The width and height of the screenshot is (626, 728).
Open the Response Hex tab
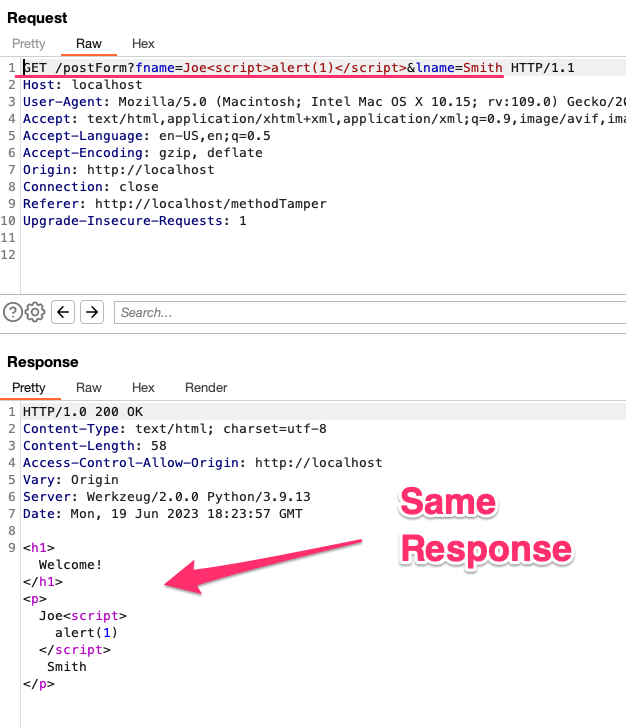143,388
